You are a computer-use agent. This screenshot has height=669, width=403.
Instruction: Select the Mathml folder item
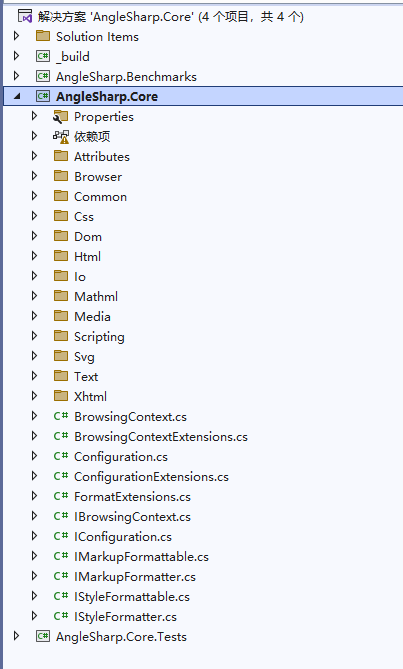pos(96,297)
